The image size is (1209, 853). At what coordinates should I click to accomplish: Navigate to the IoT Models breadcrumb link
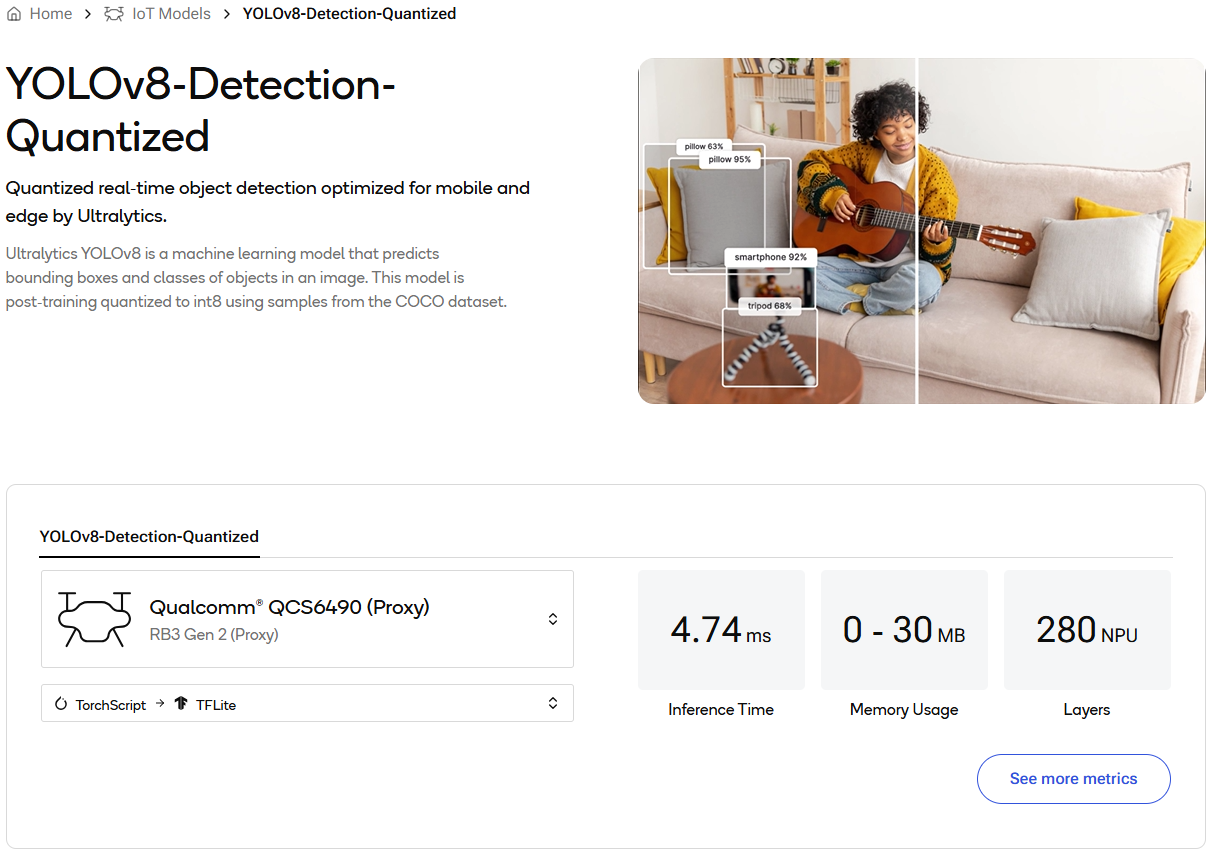tap(171, 14)
